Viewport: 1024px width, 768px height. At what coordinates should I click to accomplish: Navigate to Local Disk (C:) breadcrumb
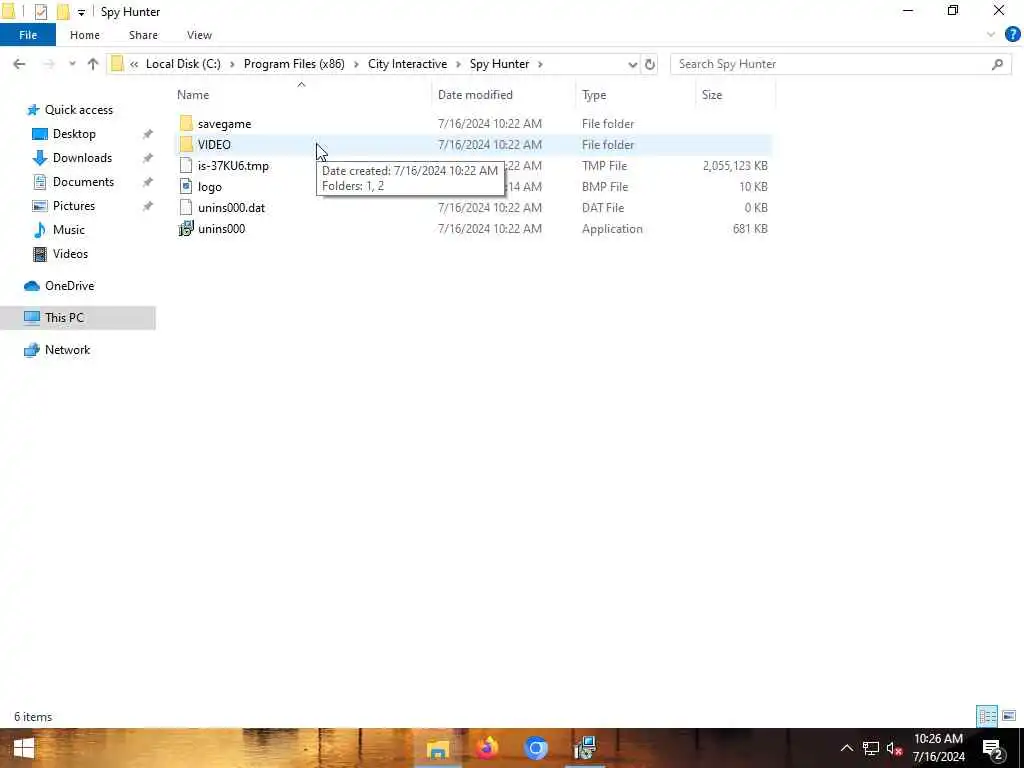(x=183, y=64)
